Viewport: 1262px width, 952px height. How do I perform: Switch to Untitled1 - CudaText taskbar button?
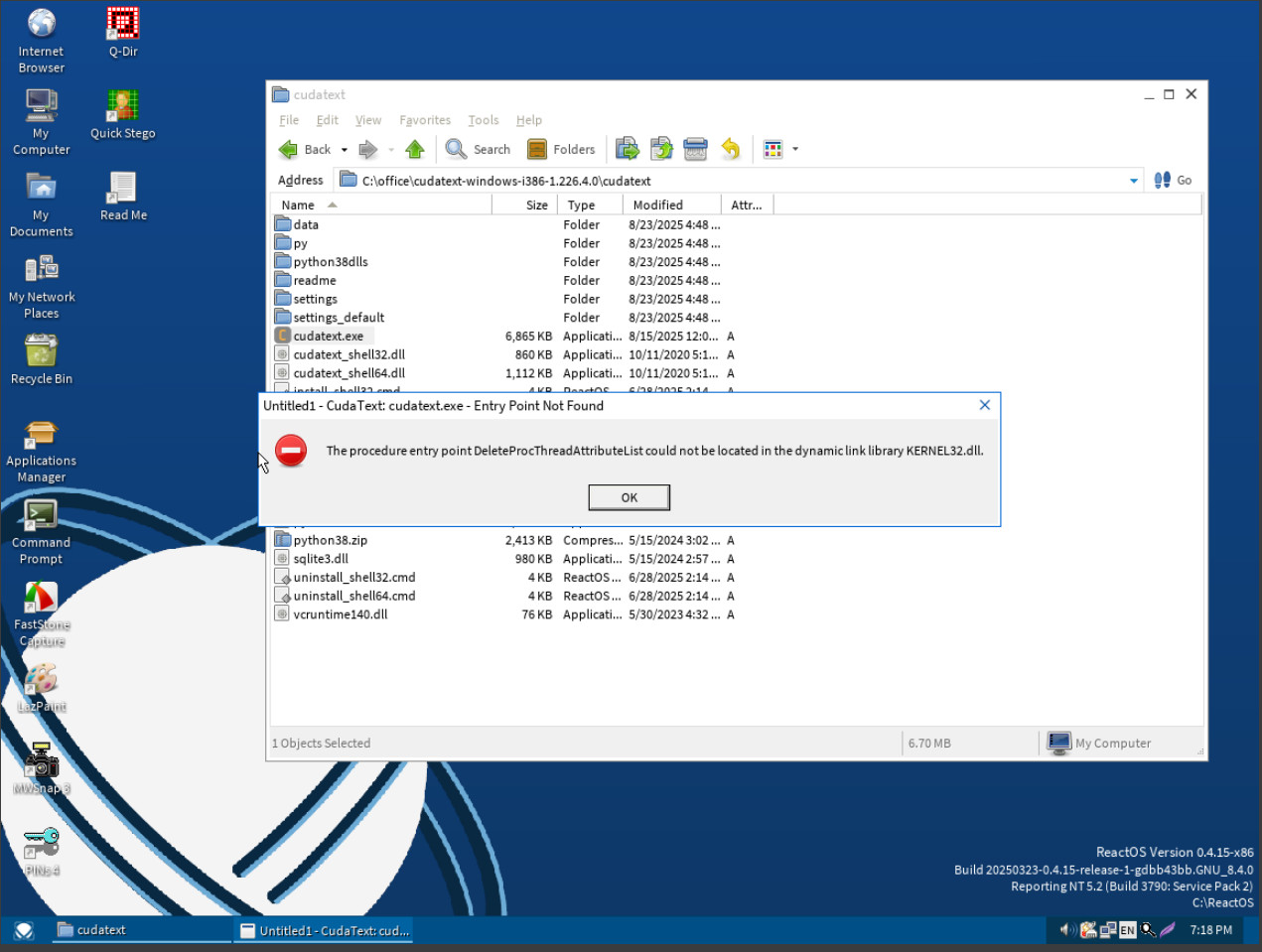tap(324, 930)
